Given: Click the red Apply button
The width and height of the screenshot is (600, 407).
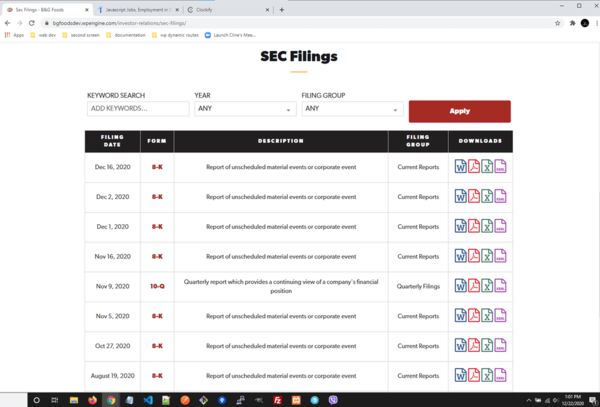Looking at the screenshot, I should (460, 111).
